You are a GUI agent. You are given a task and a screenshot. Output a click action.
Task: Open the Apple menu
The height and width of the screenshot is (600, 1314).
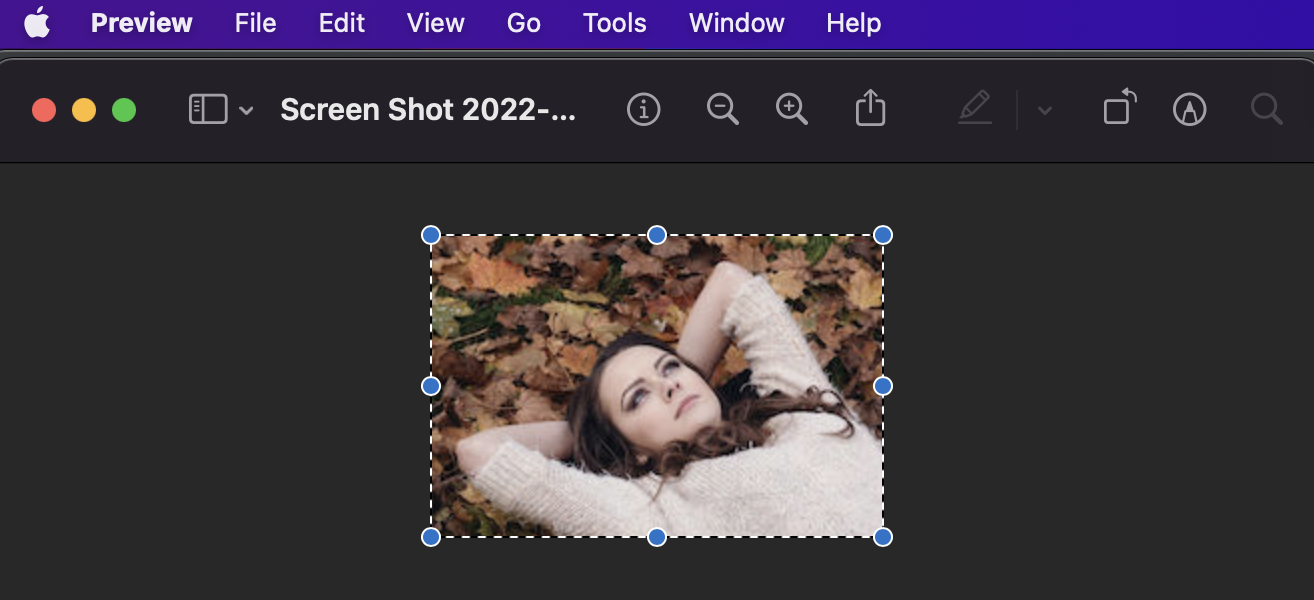coord(37,23)
